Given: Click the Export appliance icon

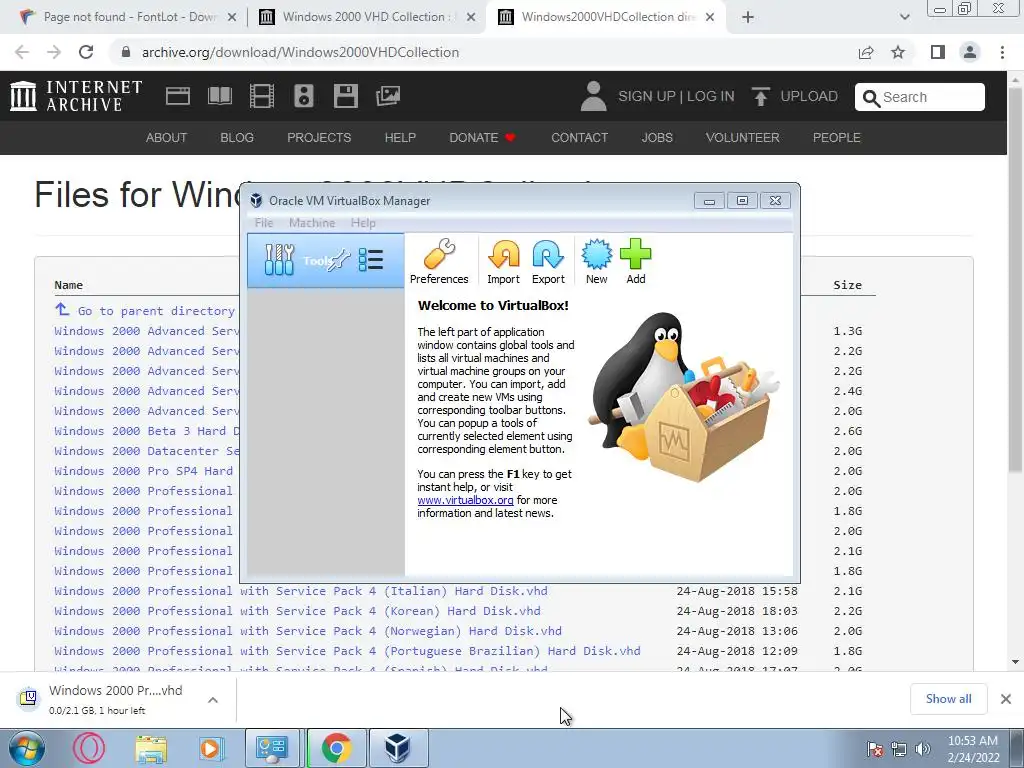Looking at the screenshot, I should [548, 255].
